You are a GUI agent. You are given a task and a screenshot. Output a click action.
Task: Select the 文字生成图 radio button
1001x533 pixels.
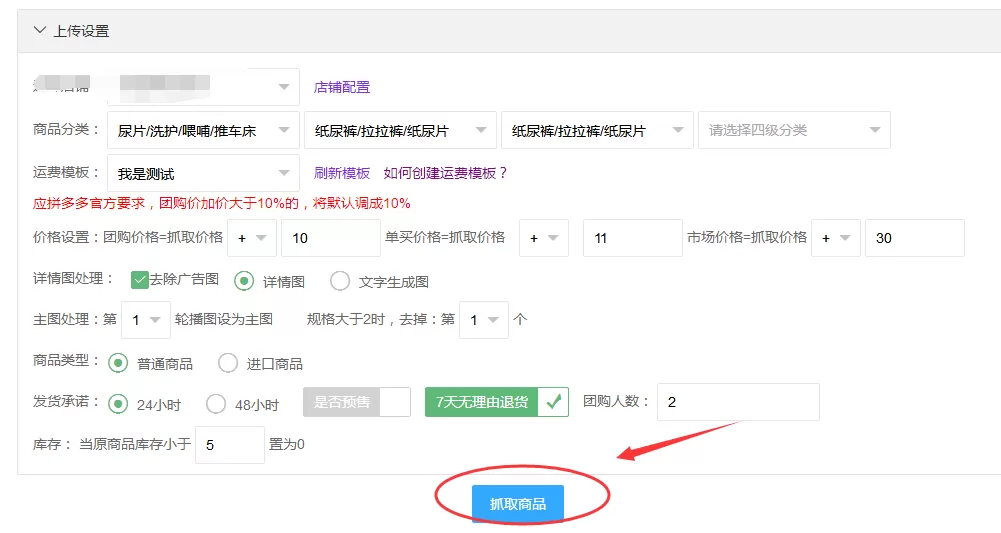[x=340, y=281]
